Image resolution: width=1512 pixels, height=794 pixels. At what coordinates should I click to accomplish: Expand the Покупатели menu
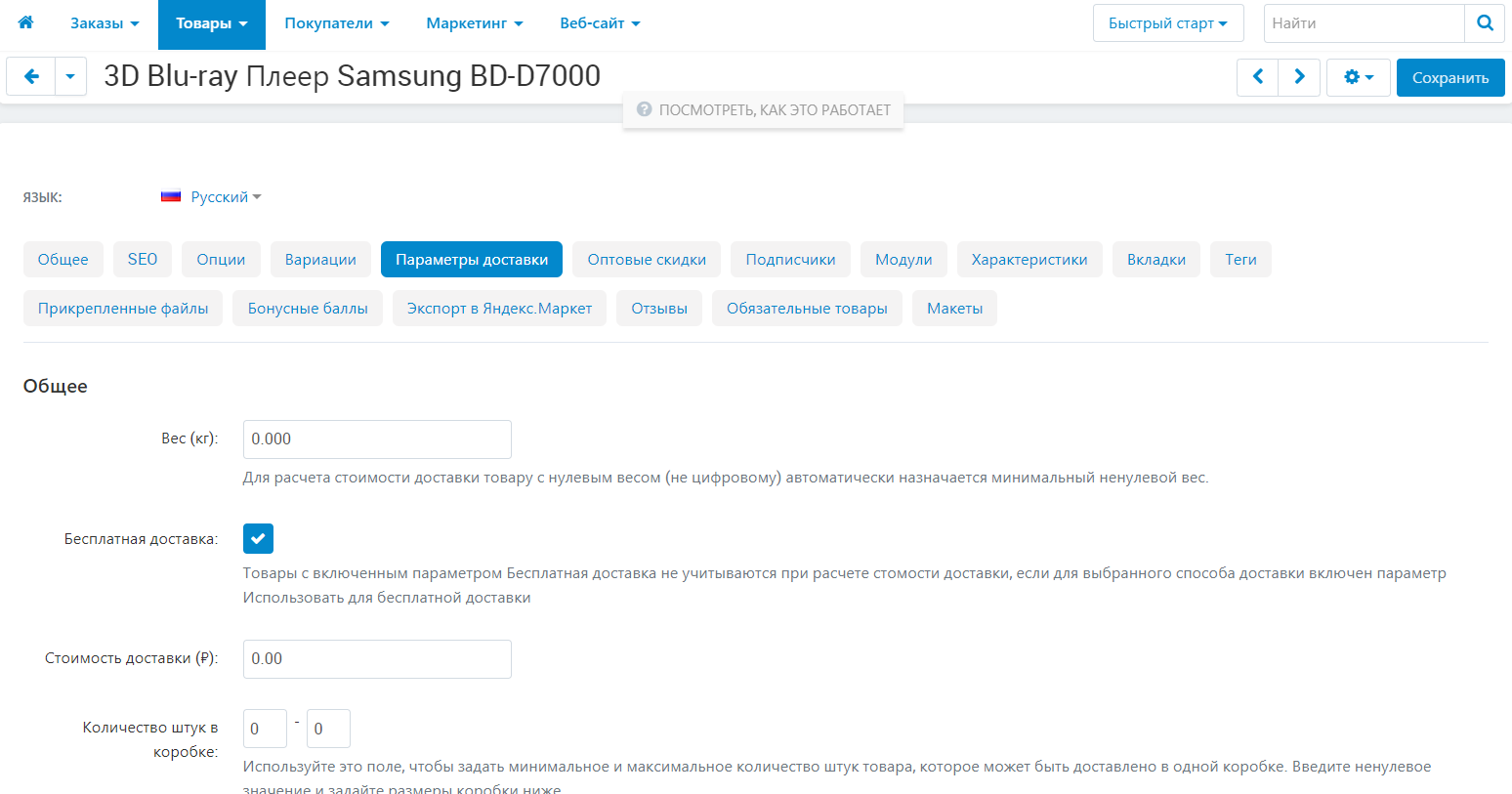(x=337, y=23)
